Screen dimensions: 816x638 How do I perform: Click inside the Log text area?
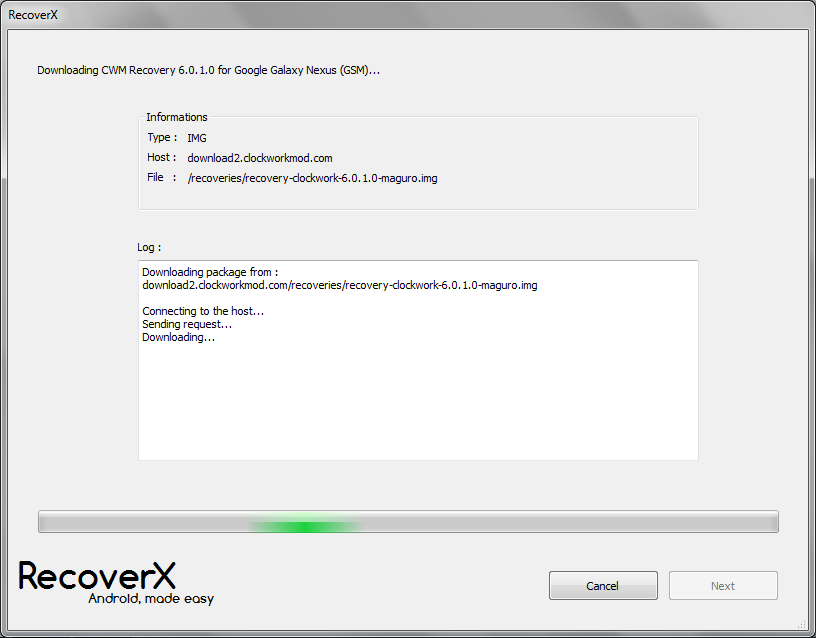coord(418,400)
